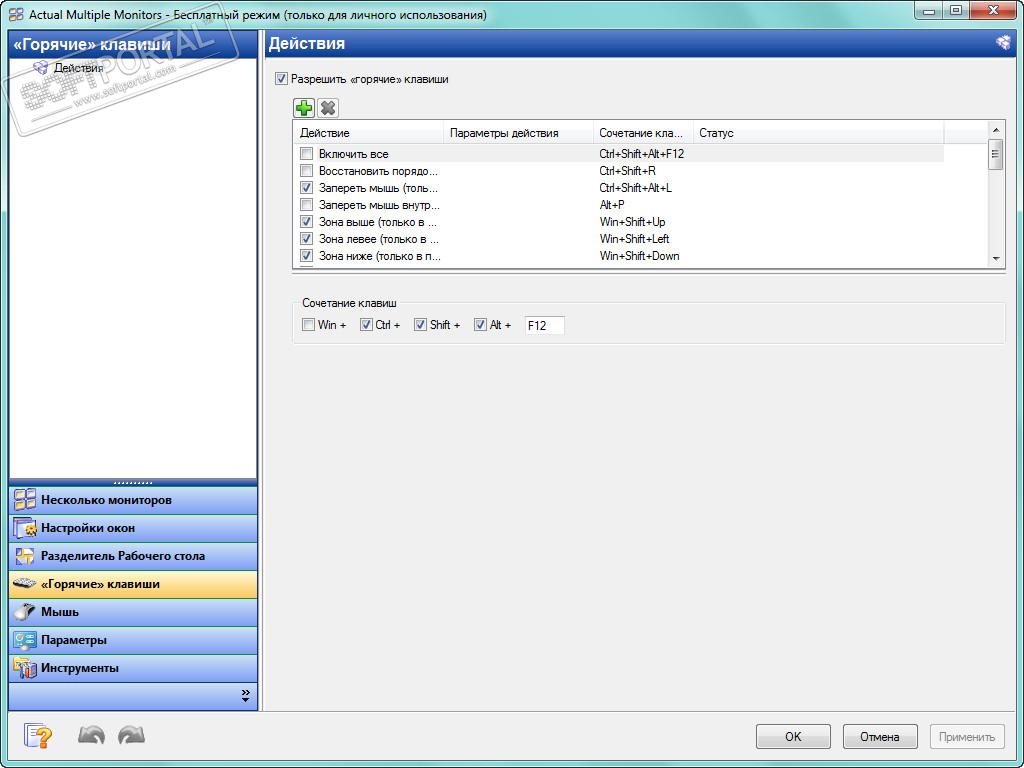Click the left panel splitter grip dots
Screen dimensions: 1024x768
133,483
